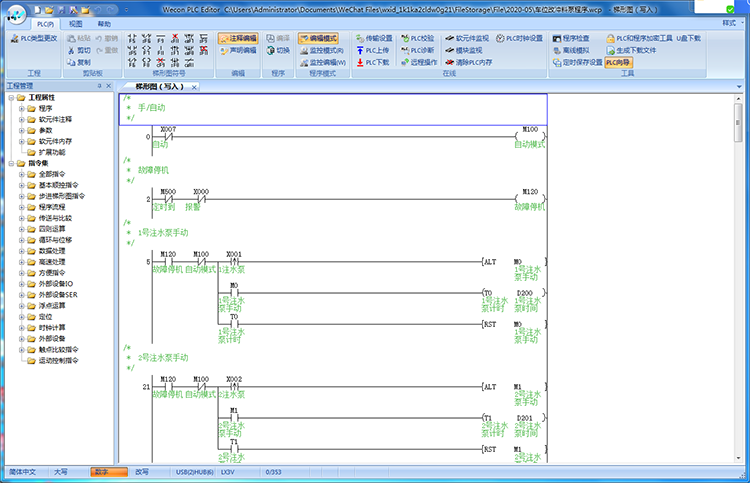Open 模块监视 module monitor
This screenshot has height=483, width=750.
coord(463,50)
